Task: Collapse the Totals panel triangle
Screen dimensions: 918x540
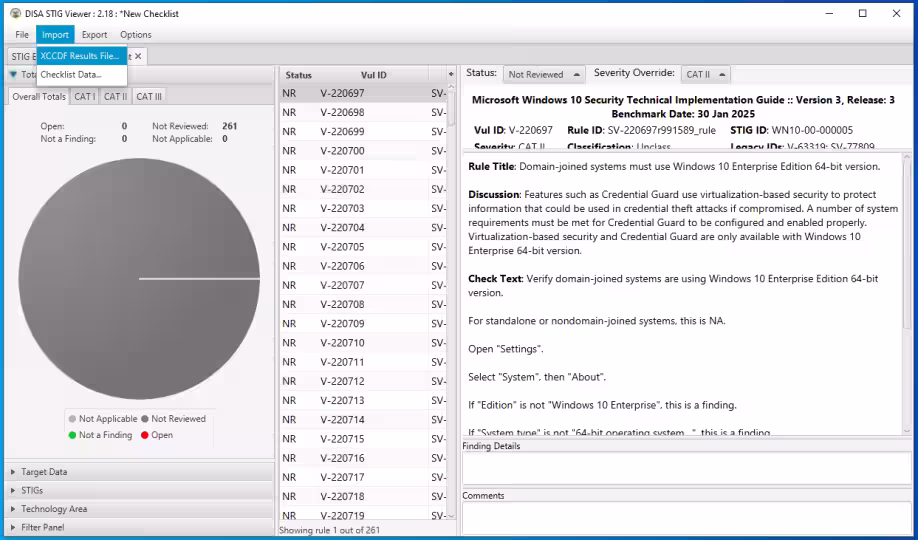Action: point(13,75)
